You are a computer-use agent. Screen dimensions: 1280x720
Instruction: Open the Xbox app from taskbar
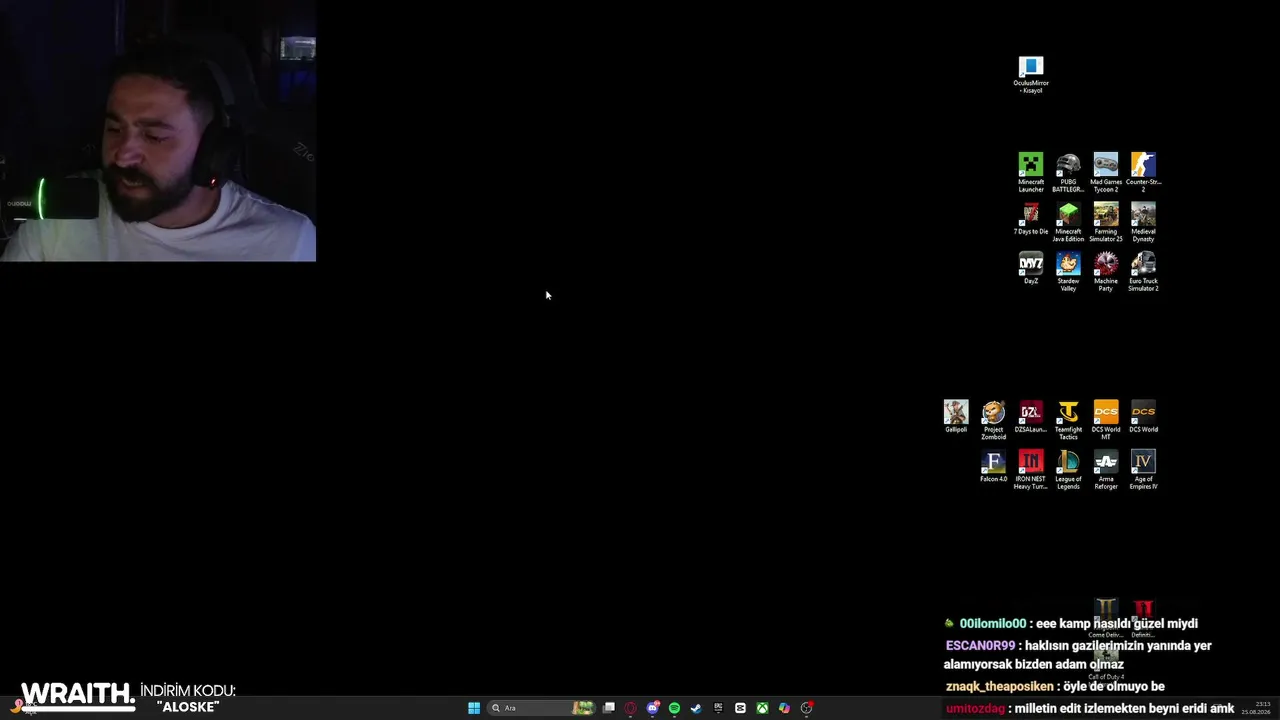762,708
